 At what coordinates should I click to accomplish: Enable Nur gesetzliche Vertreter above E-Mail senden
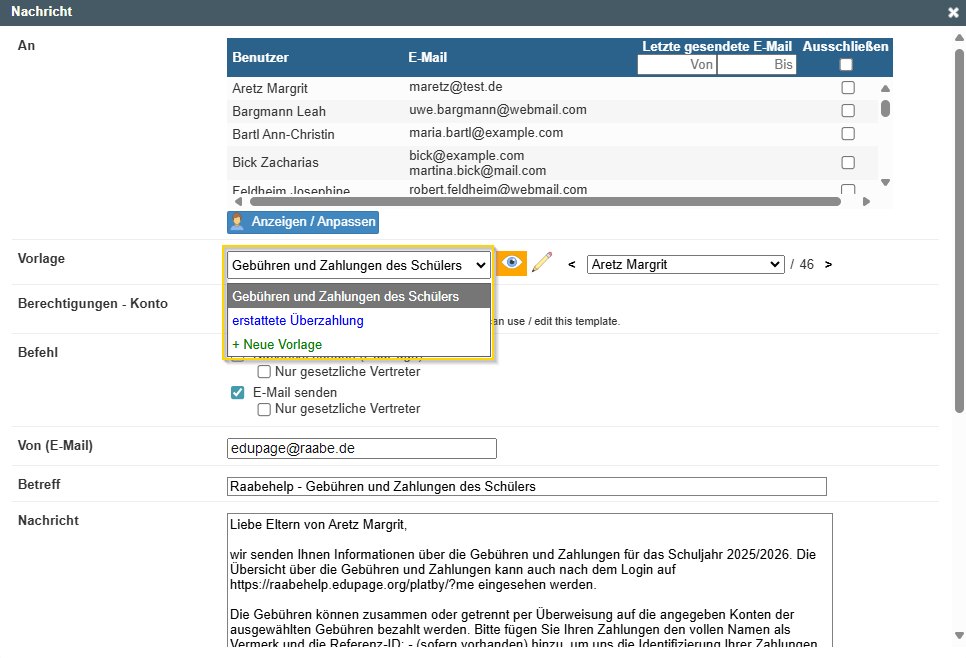(x=264, y=372)
